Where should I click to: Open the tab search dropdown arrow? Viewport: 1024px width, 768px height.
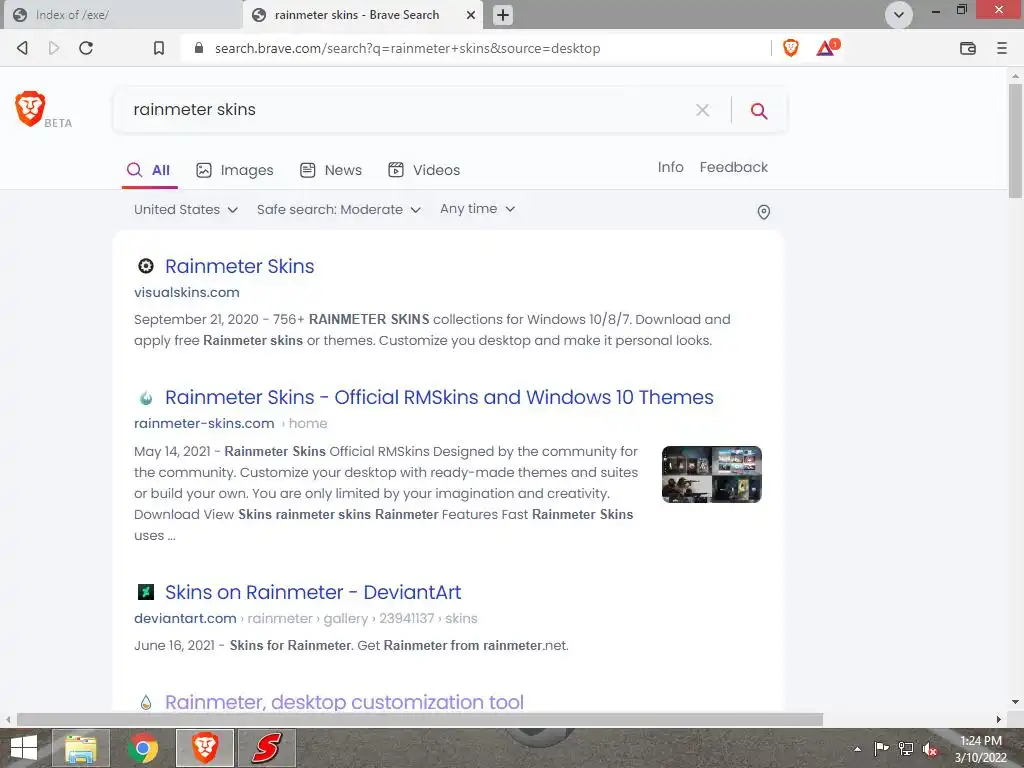click(899, 15)
